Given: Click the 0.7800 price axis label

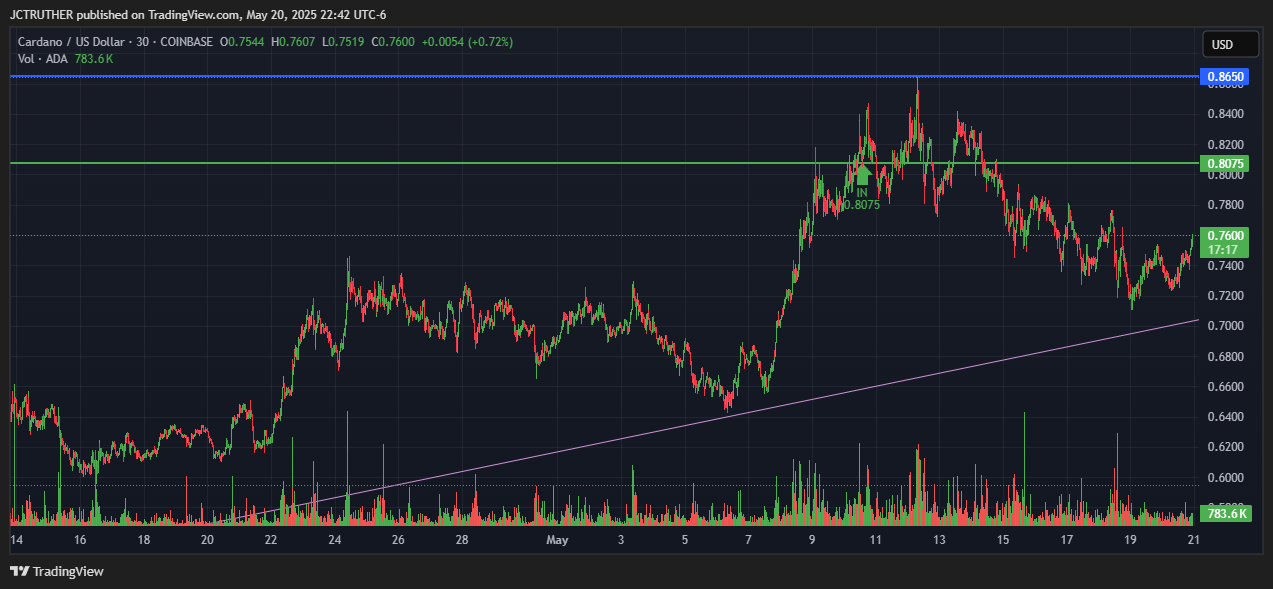Looking at the screenshot, I should (1225, 205).
